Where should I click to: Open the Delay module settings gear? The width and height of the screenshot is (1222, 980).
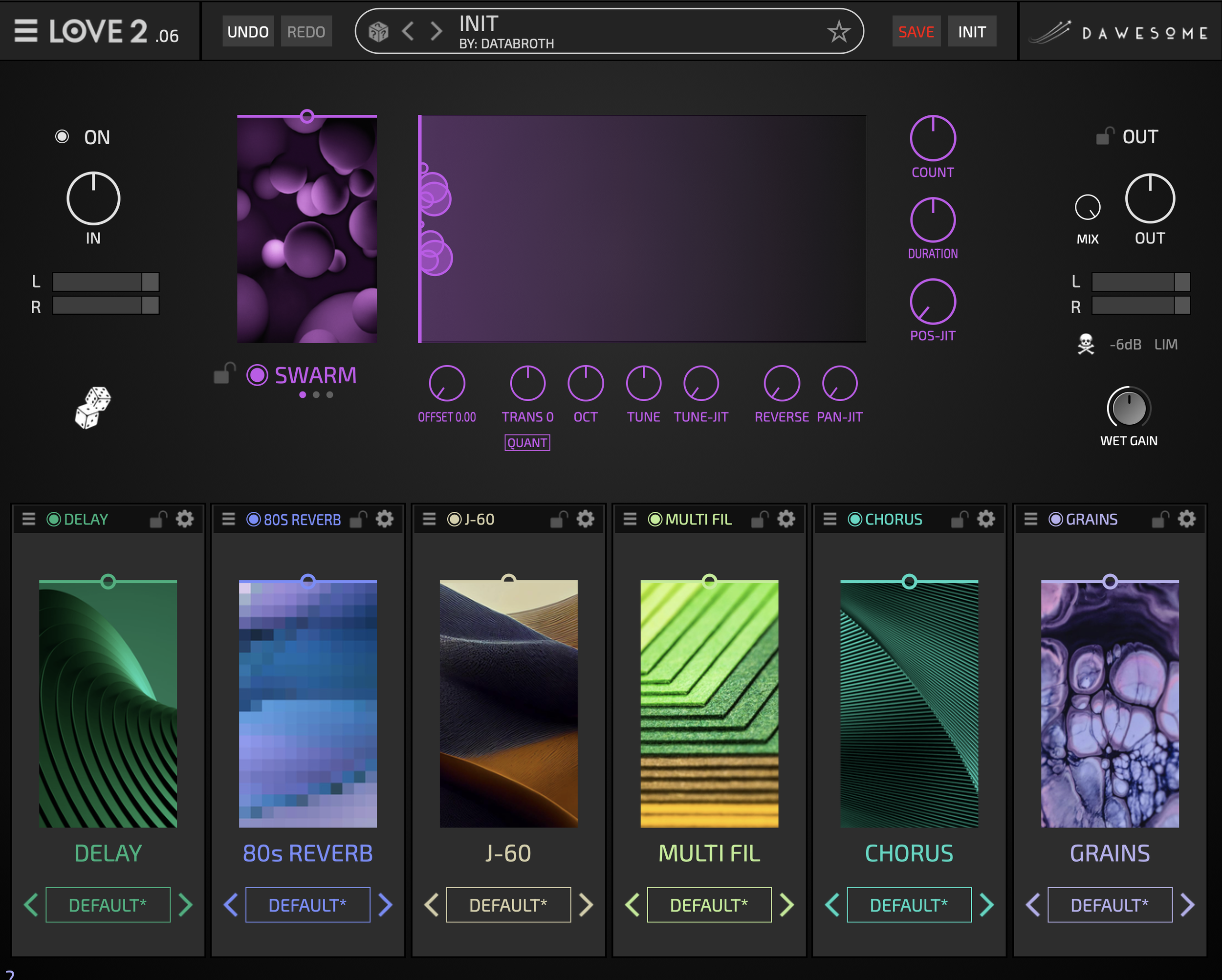(x=185, y=519)
